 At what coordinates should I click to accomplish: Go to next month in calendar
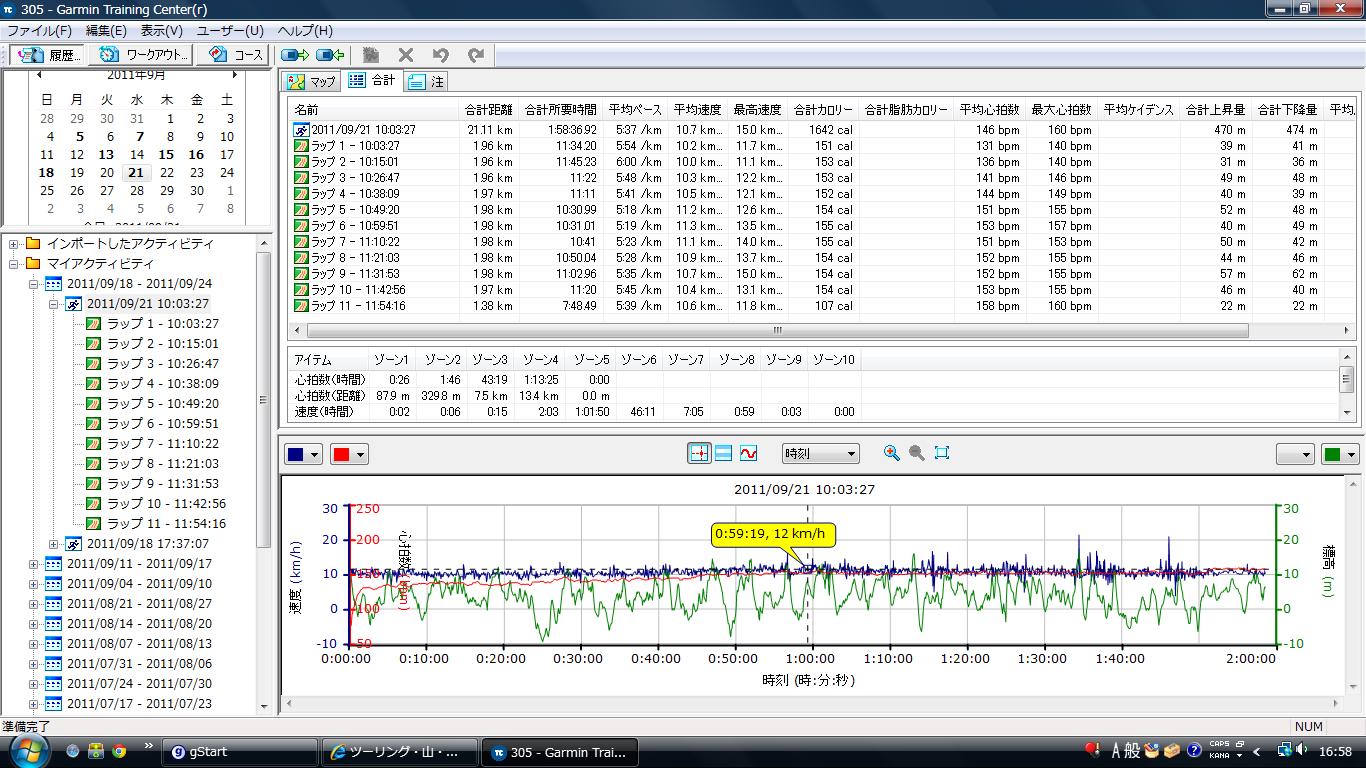tap(235, 75)
